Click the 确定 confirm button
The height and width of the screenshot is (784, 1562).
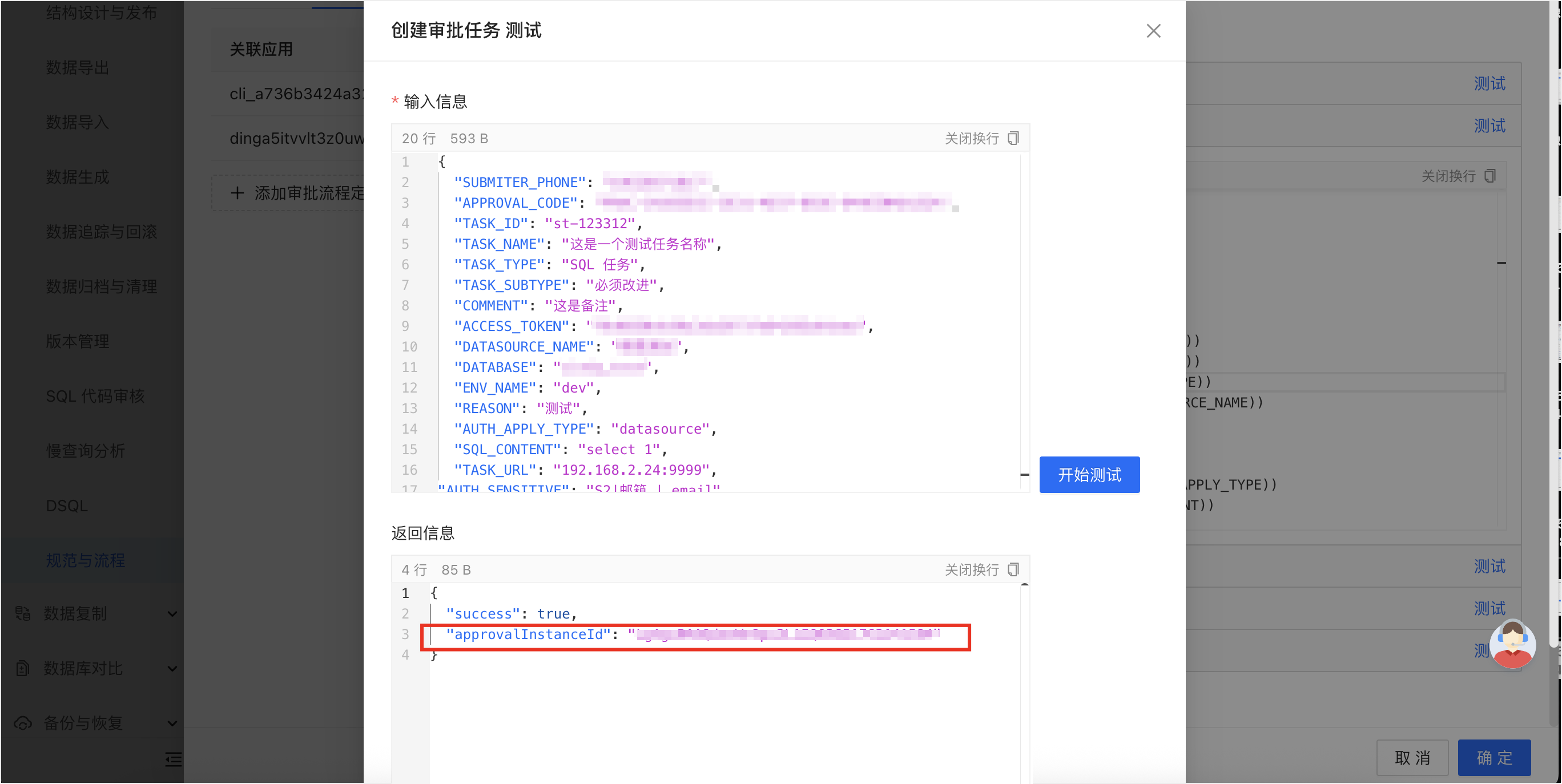click(x=1494, y=757)
